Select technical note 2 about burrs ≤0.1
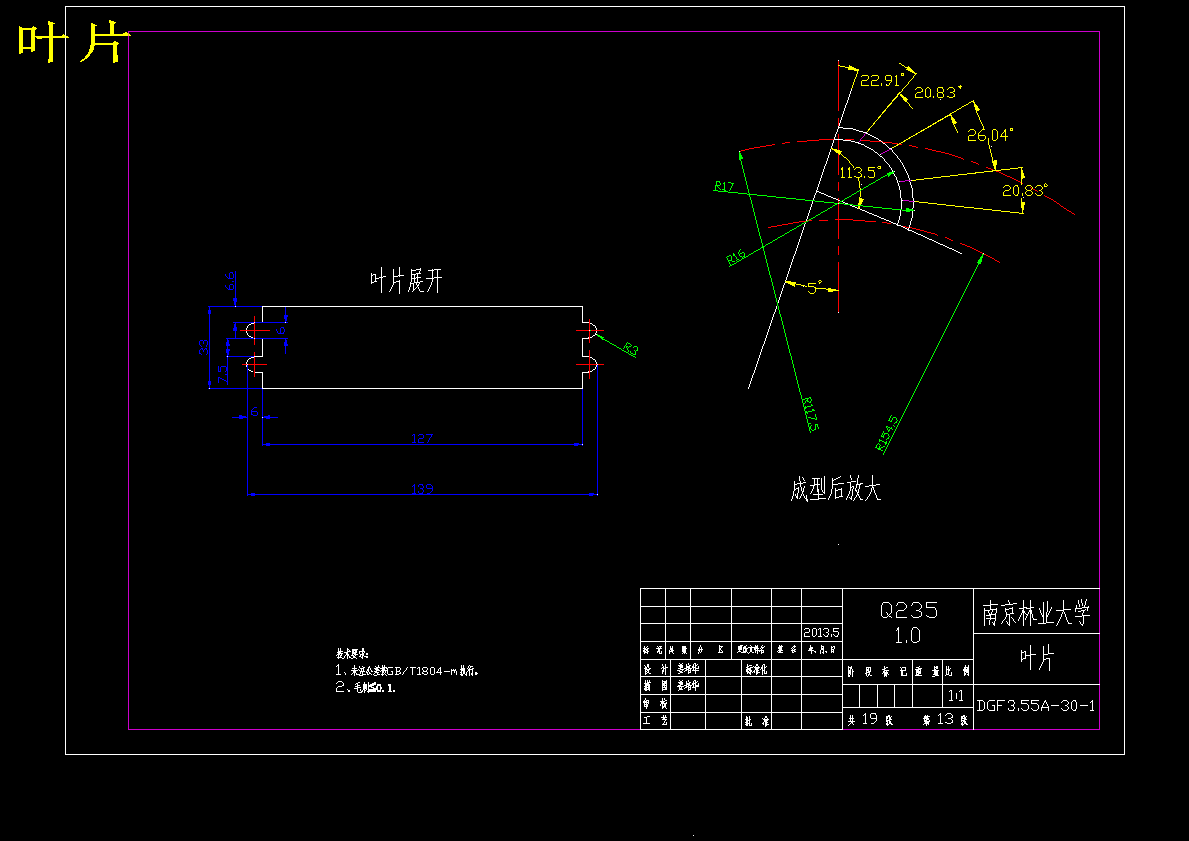This screenshot has width=1189, height=841. click(x=365, y=688)
